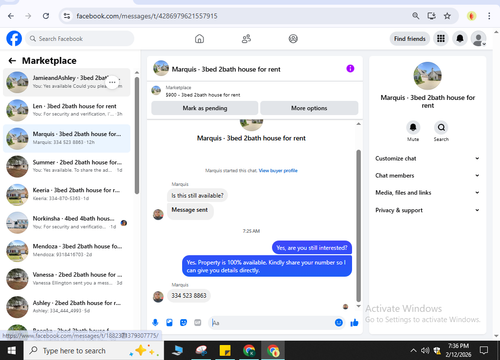The height and width of the screenshot is (360, 500).
Task: Open Facebook Home icon
Action: [199, 39]
